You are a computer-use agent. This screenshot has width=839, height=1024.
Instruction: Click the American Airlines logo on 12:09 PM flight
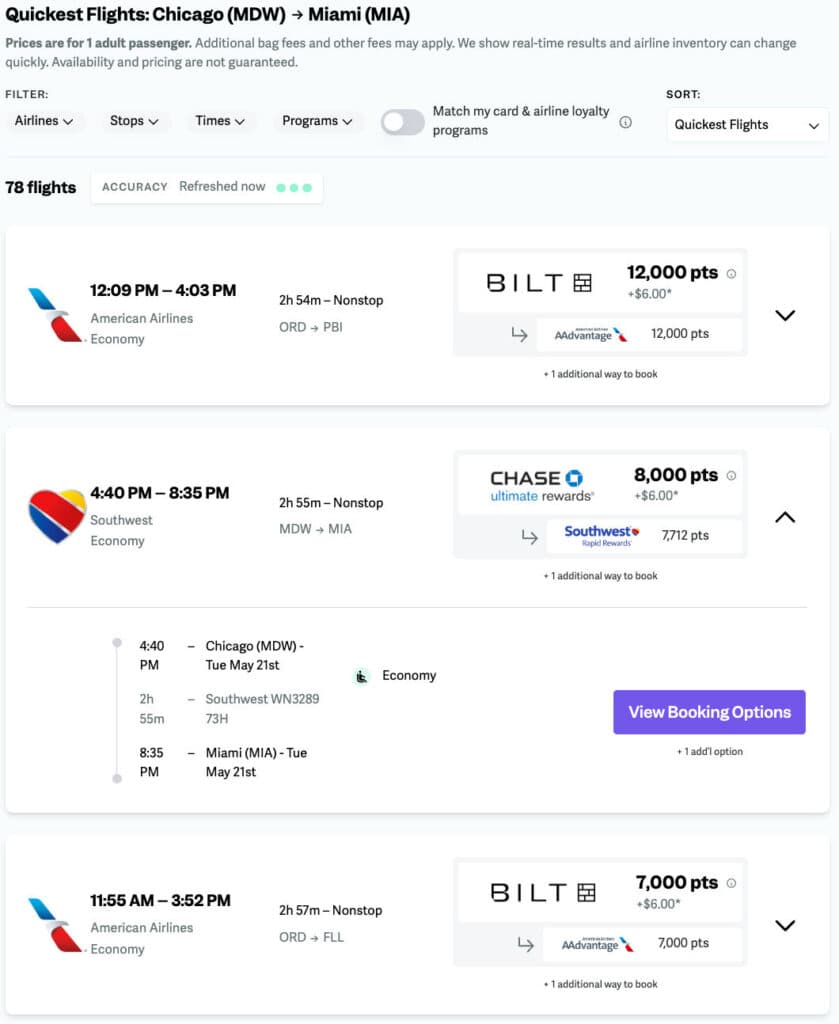click(55, 314)
